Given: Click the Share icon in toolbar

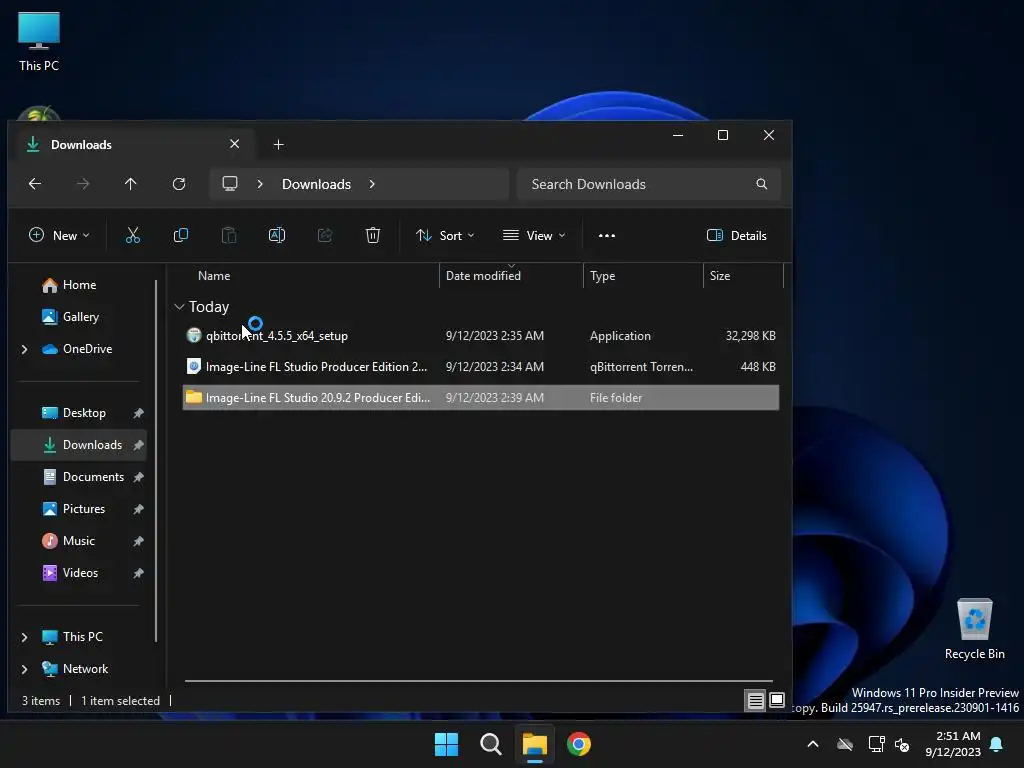Looking at the screenshot, I should pyautogui.click(x=325, y=235).
